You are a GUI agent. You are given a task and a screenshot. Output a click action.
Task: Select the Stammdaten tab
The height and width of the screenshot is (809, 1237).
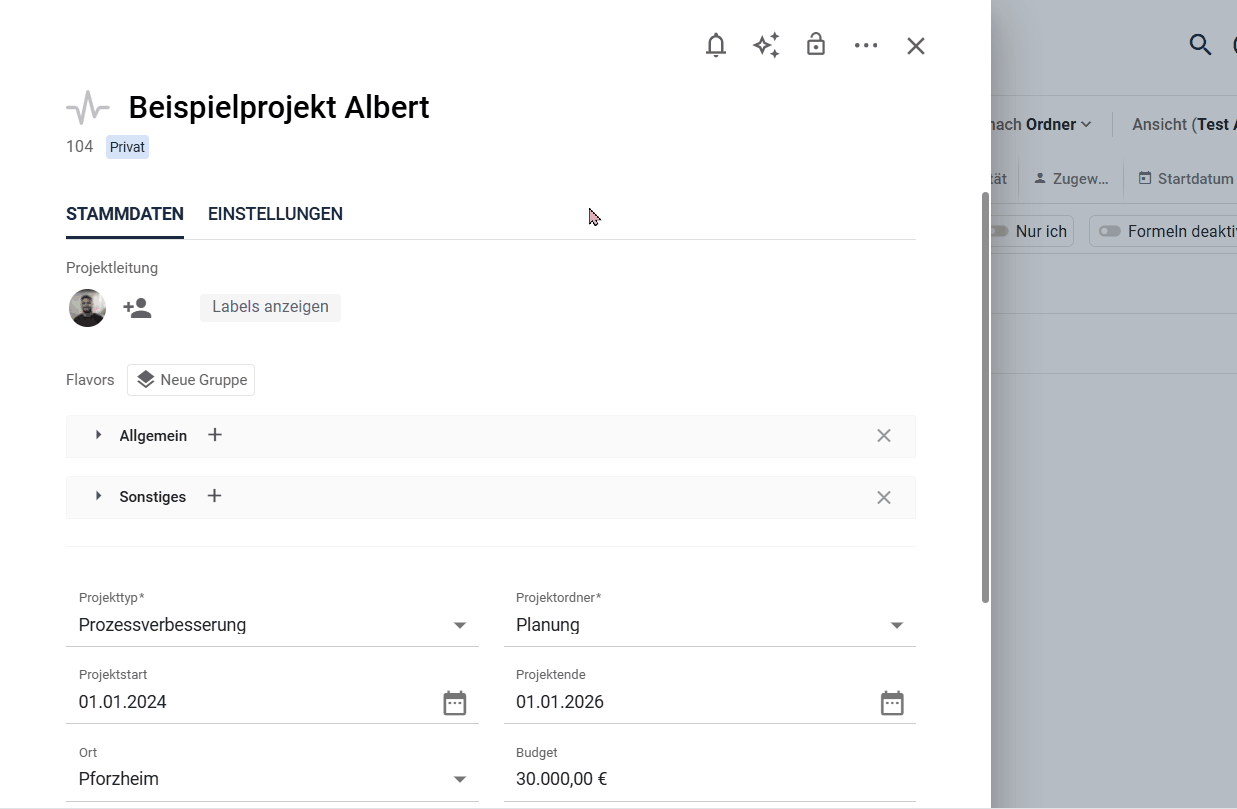[x=125, y=214]
